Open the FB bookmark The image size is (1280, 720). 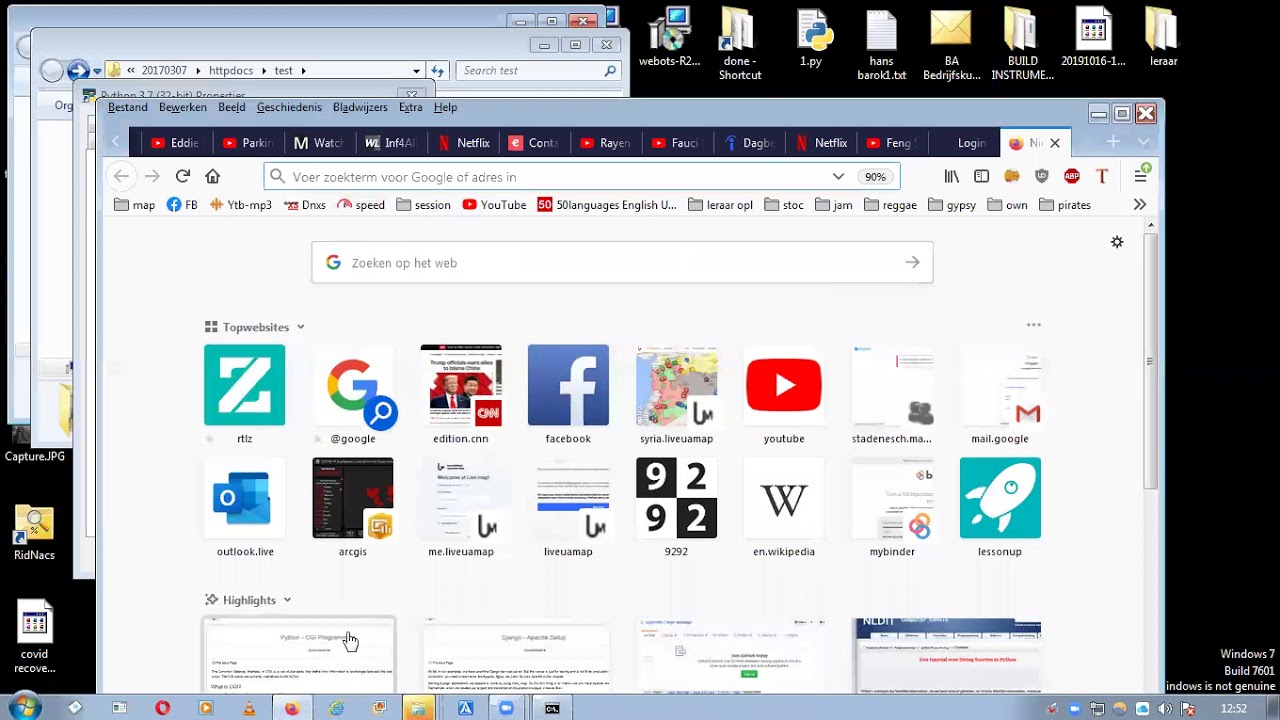182,205
